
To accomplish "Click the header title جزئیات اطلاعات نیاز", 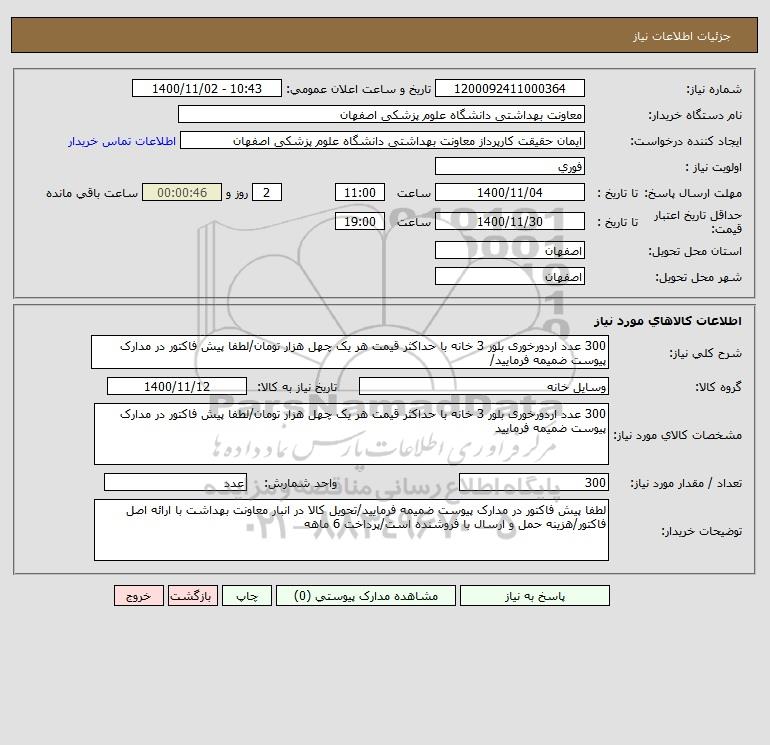I will pos(682,36).
